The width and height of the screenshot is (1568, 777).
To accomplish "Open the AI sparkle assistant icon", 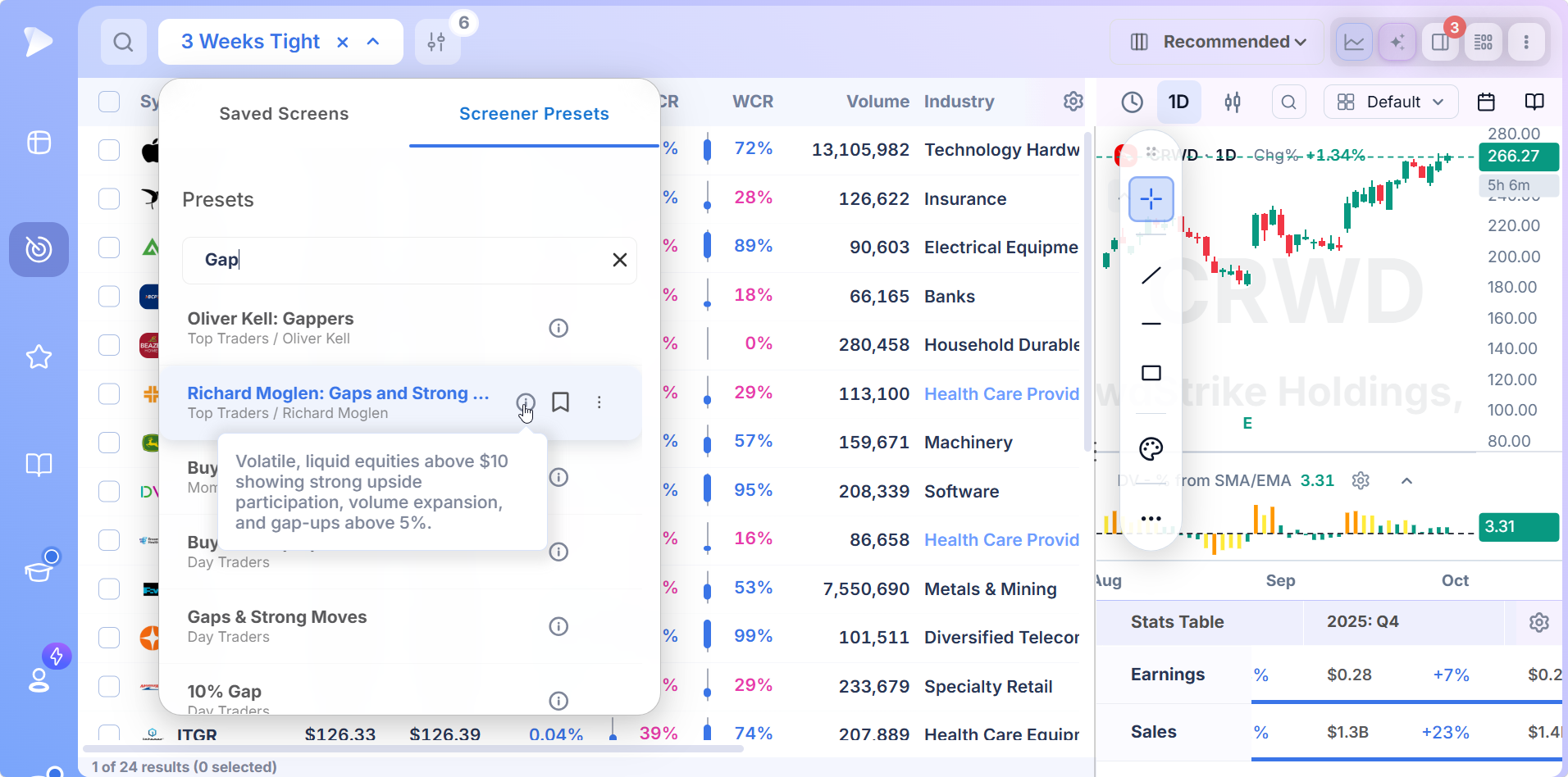I will [1397, 42].
